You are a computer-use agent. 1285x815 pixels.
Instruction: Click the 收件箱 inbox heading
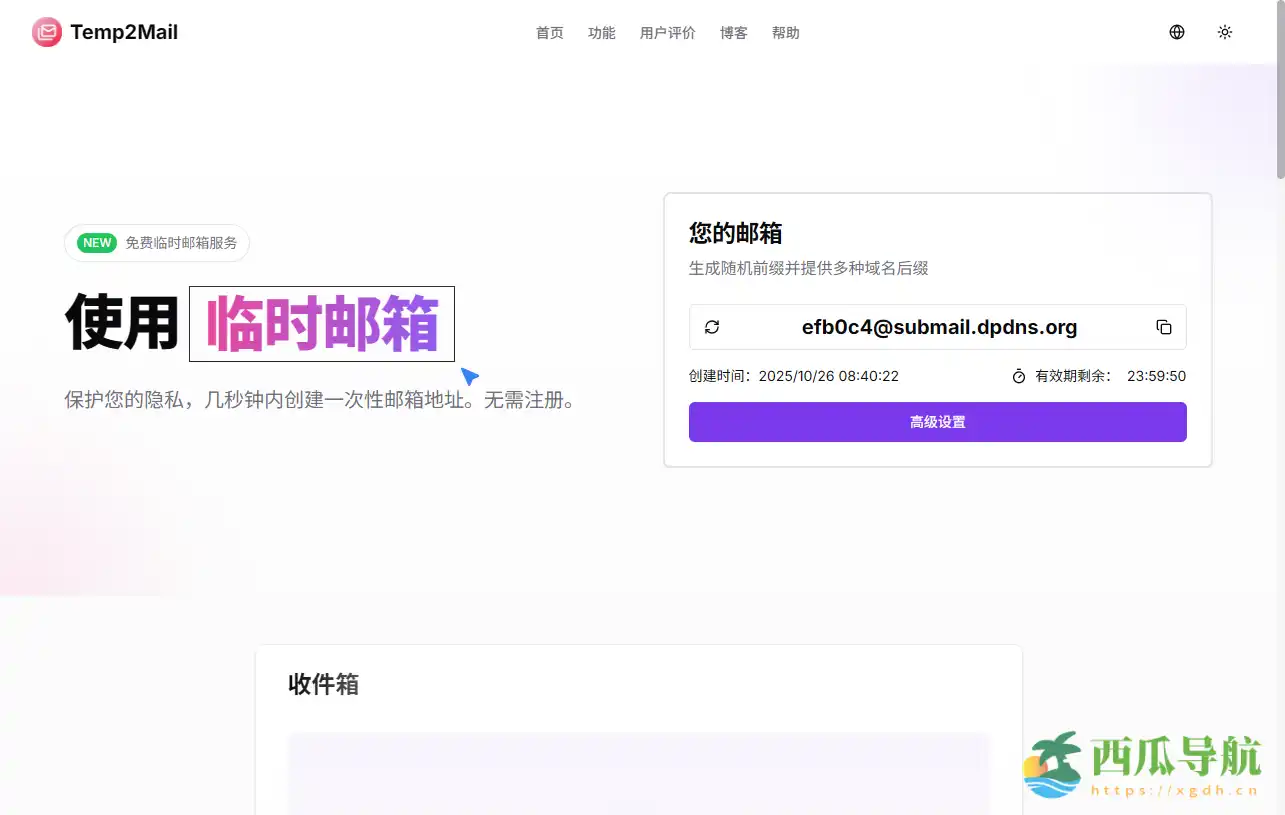click(323, 685)
